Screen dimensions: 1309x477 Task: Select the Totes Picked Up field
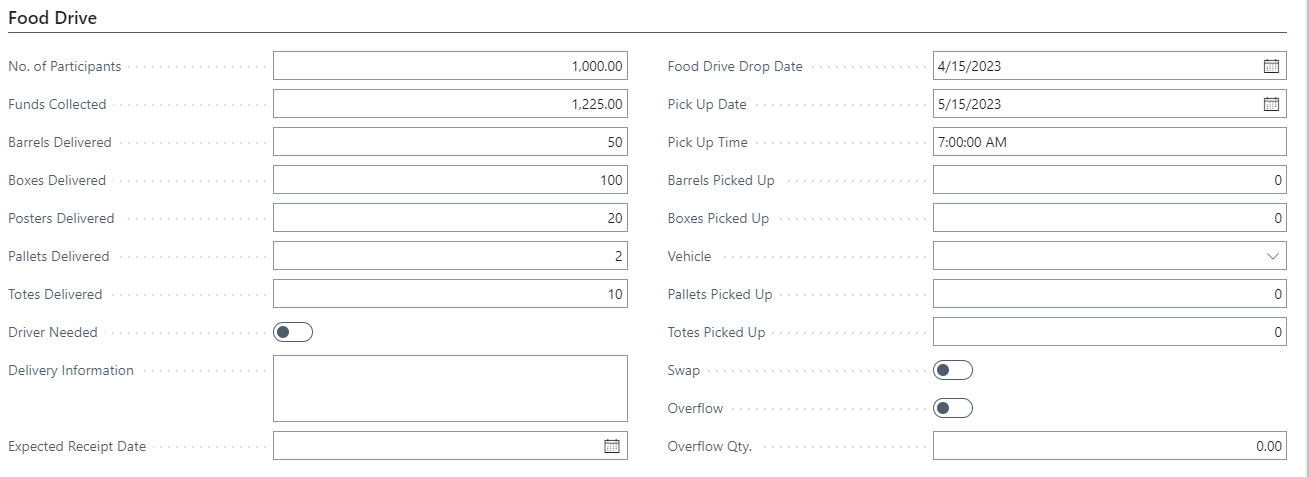[x=1109, y=332]
